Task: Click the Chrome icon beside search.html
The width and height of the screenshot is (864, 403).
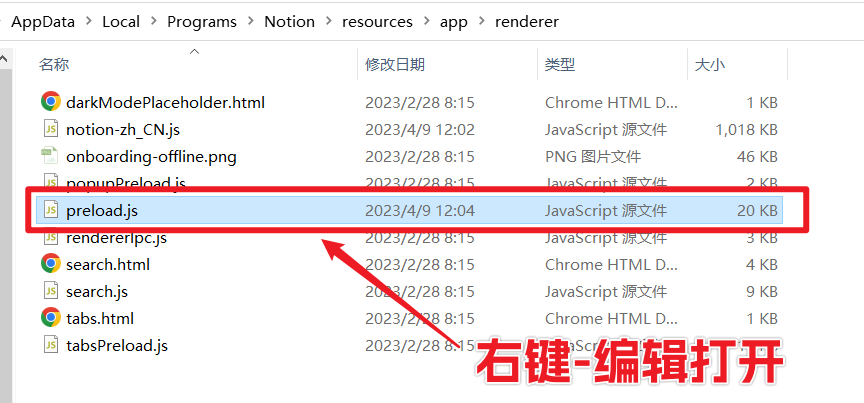Action: (51, 264)
